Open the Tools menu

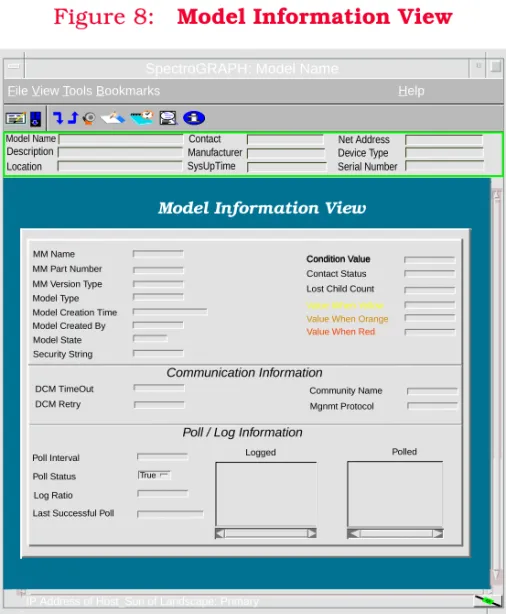[x=78, y=91]
